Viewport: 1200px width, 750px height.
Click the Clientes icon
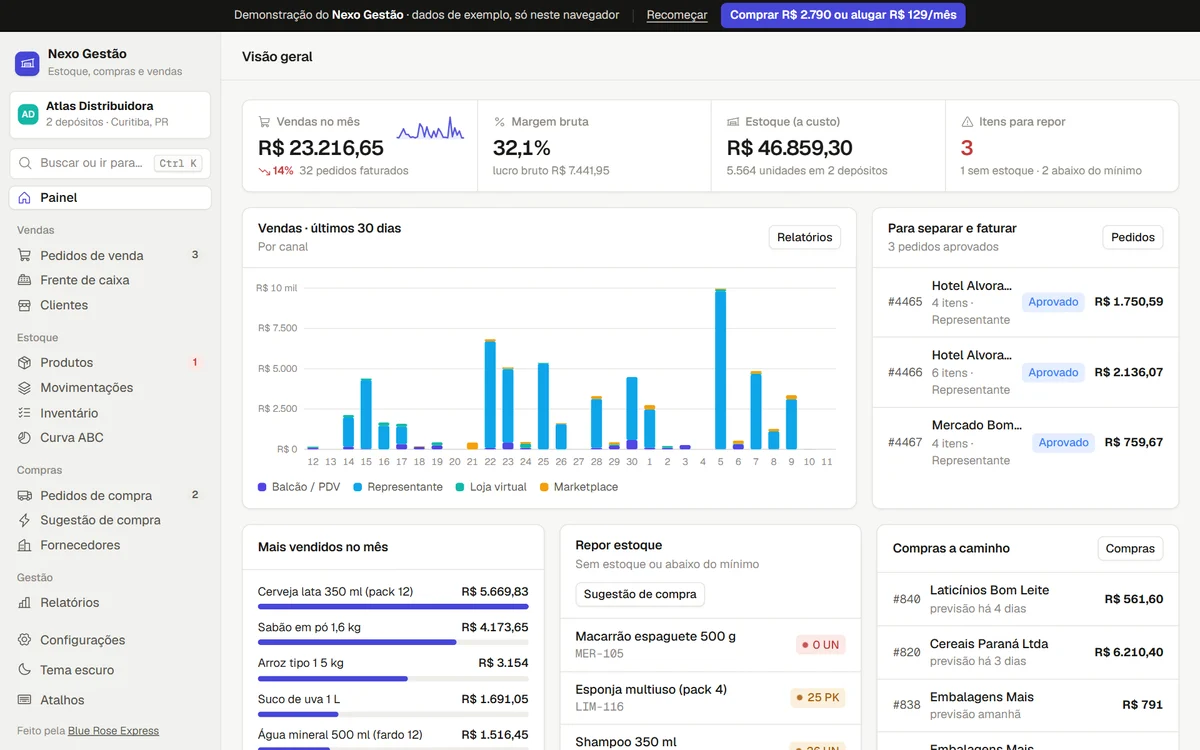[25, 305]
